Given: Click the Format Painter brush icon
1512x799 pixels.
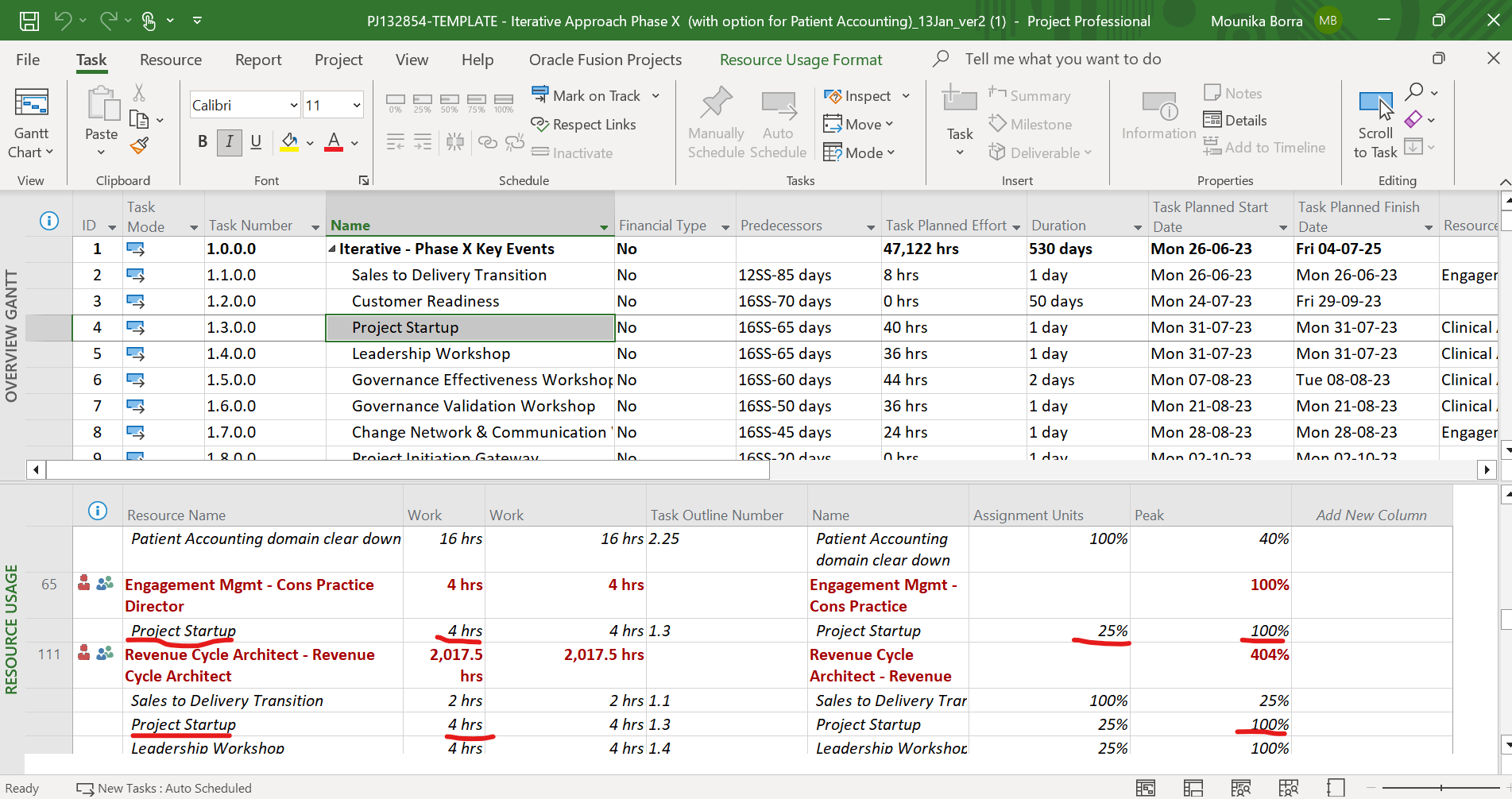Looking at the screenshot, I should coord(139,145).
